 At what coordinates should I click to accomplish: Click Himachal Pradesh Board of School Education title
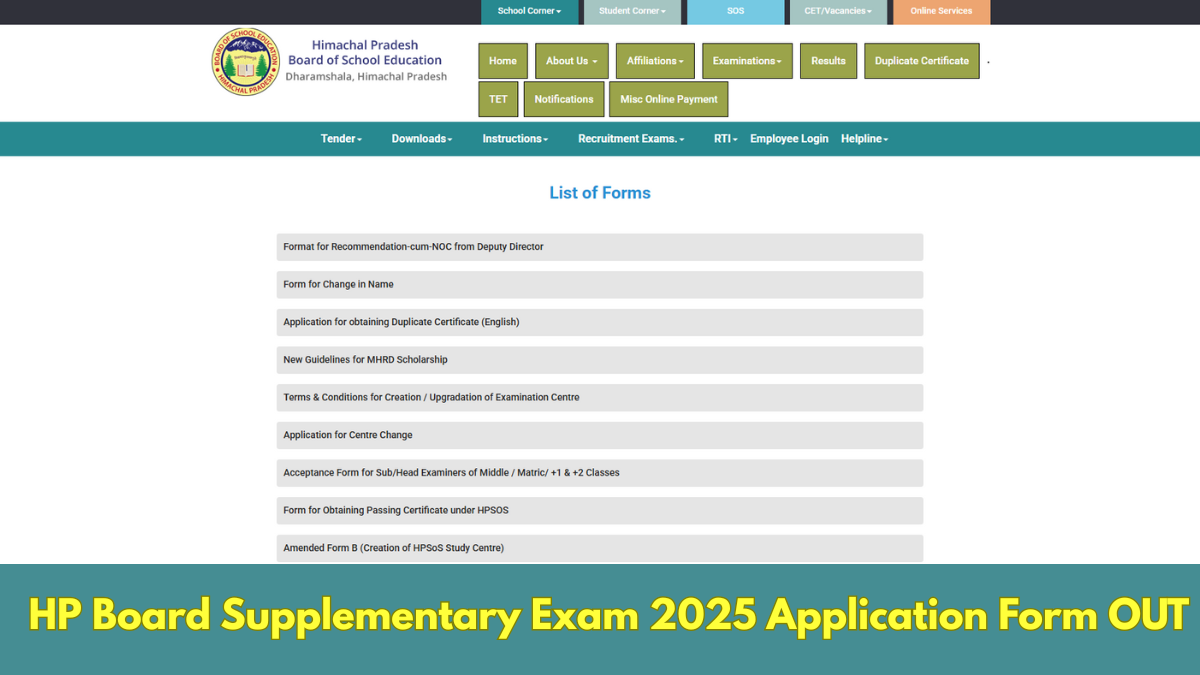pyautogui.click(x=365, y=53)
